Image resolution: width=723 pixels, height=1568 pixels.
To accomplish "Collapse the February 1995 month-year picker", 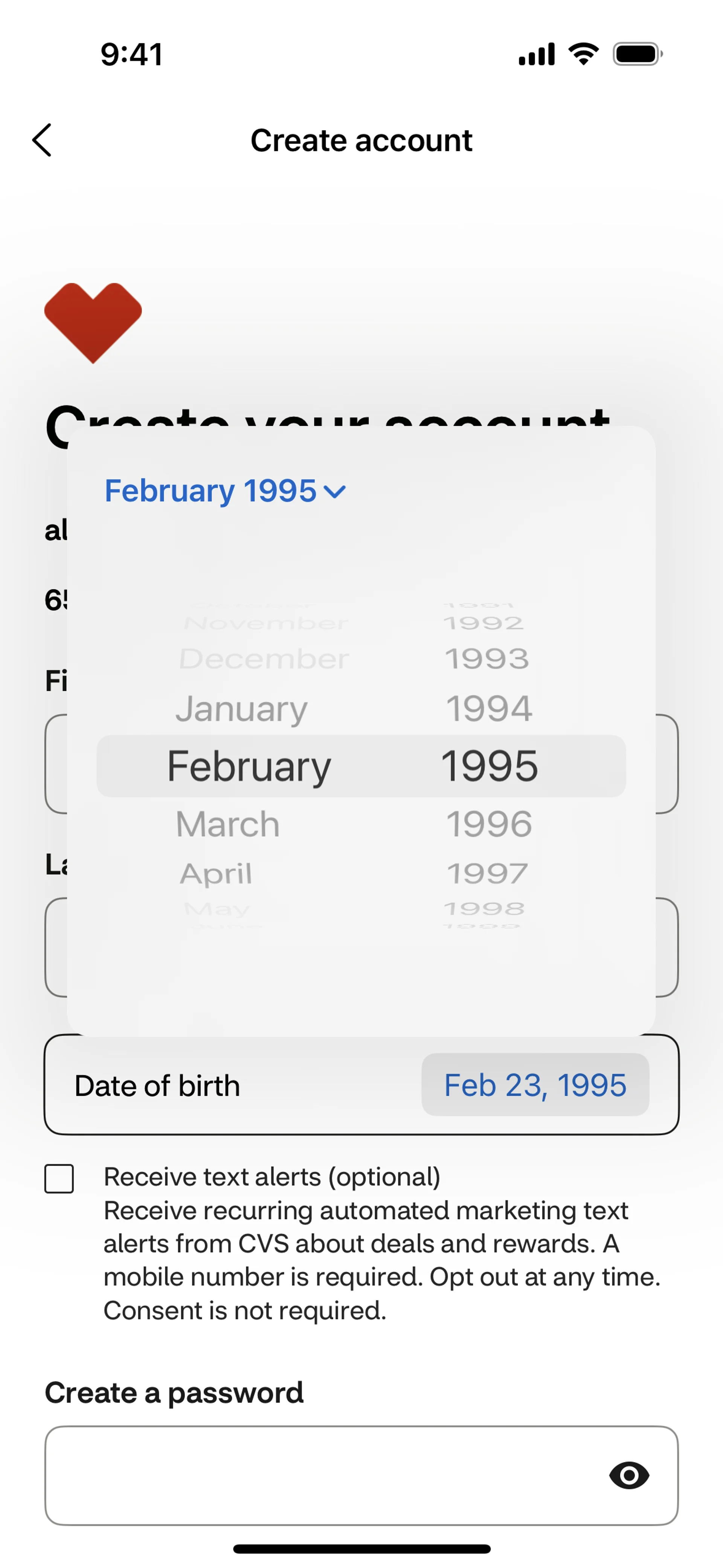I will tap(210, 491).
